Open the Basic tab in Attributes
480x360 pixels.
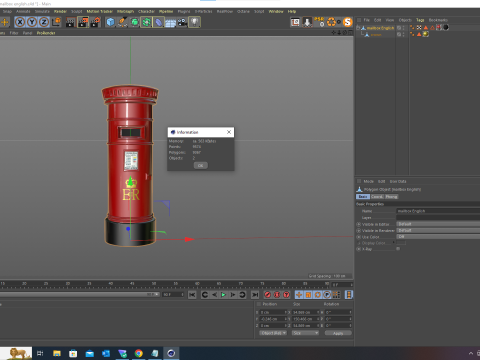[363, 197]
